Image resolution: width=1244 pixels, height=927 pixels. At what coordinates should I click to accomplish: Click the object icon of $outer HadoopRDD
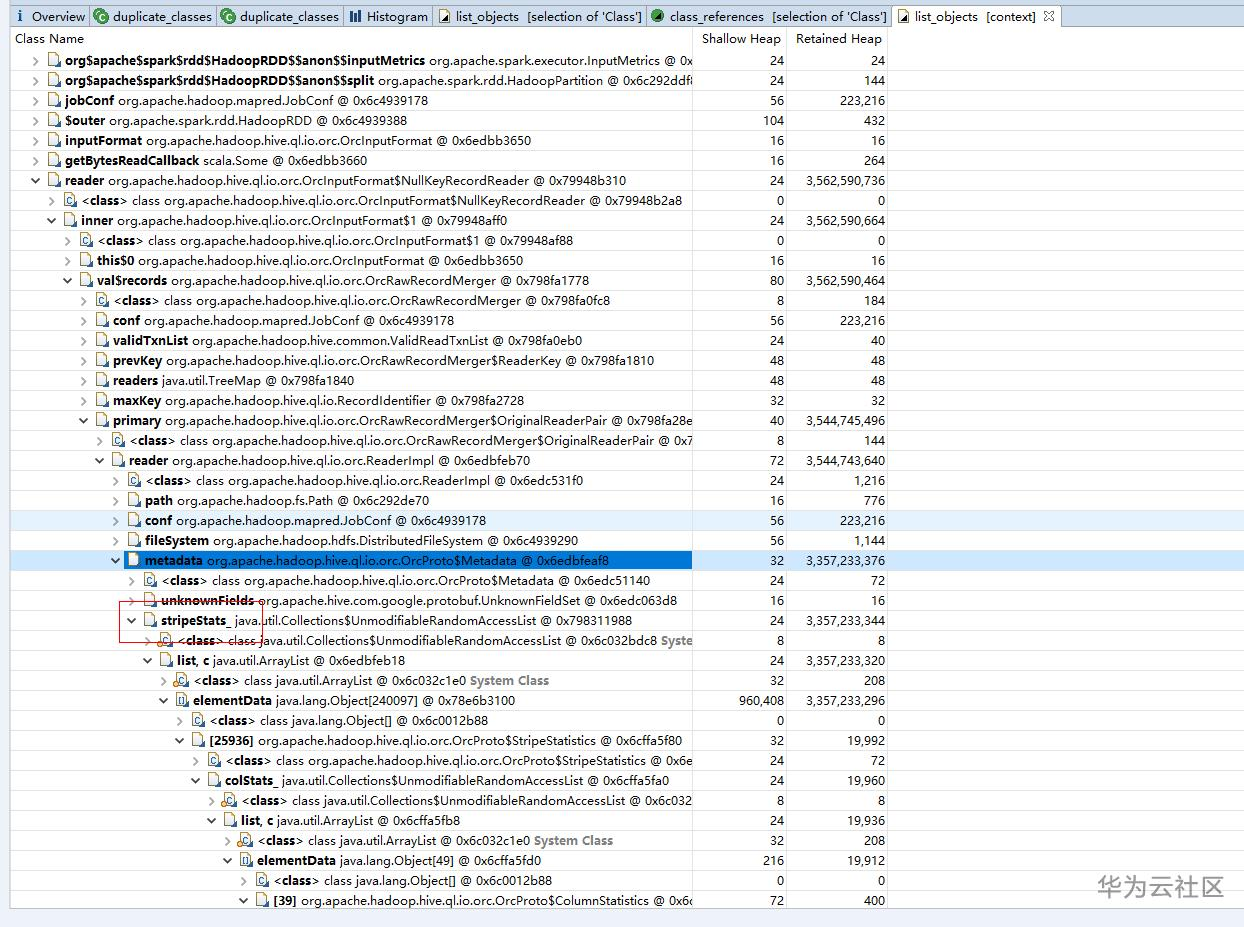click(54, 120)
